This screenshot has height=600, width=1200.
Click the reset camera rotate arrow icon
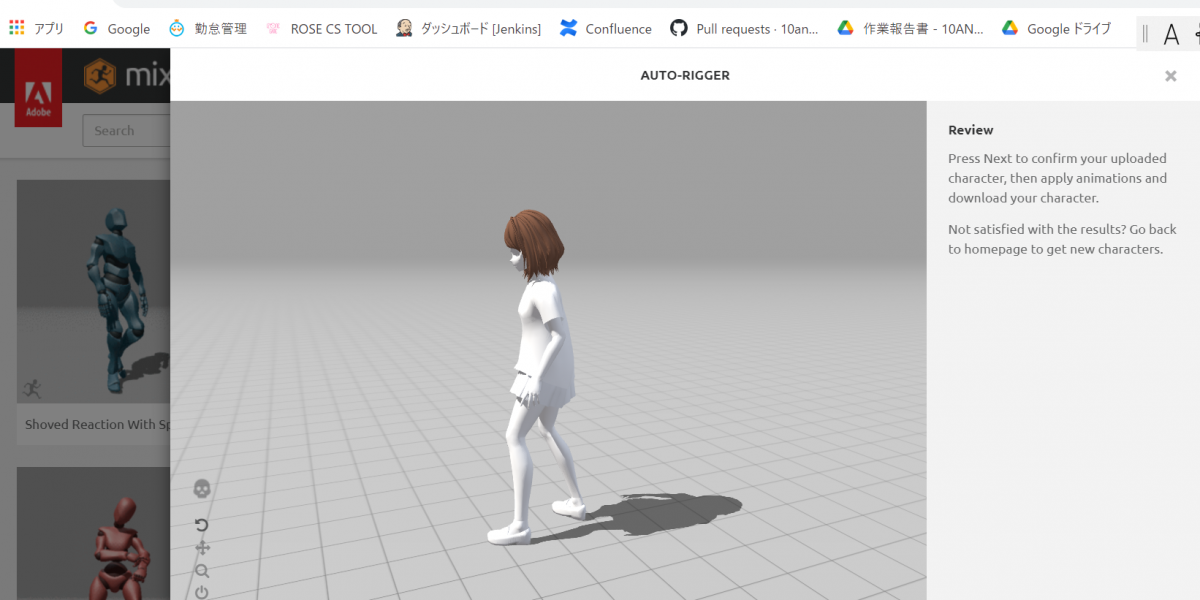(202, 525)
